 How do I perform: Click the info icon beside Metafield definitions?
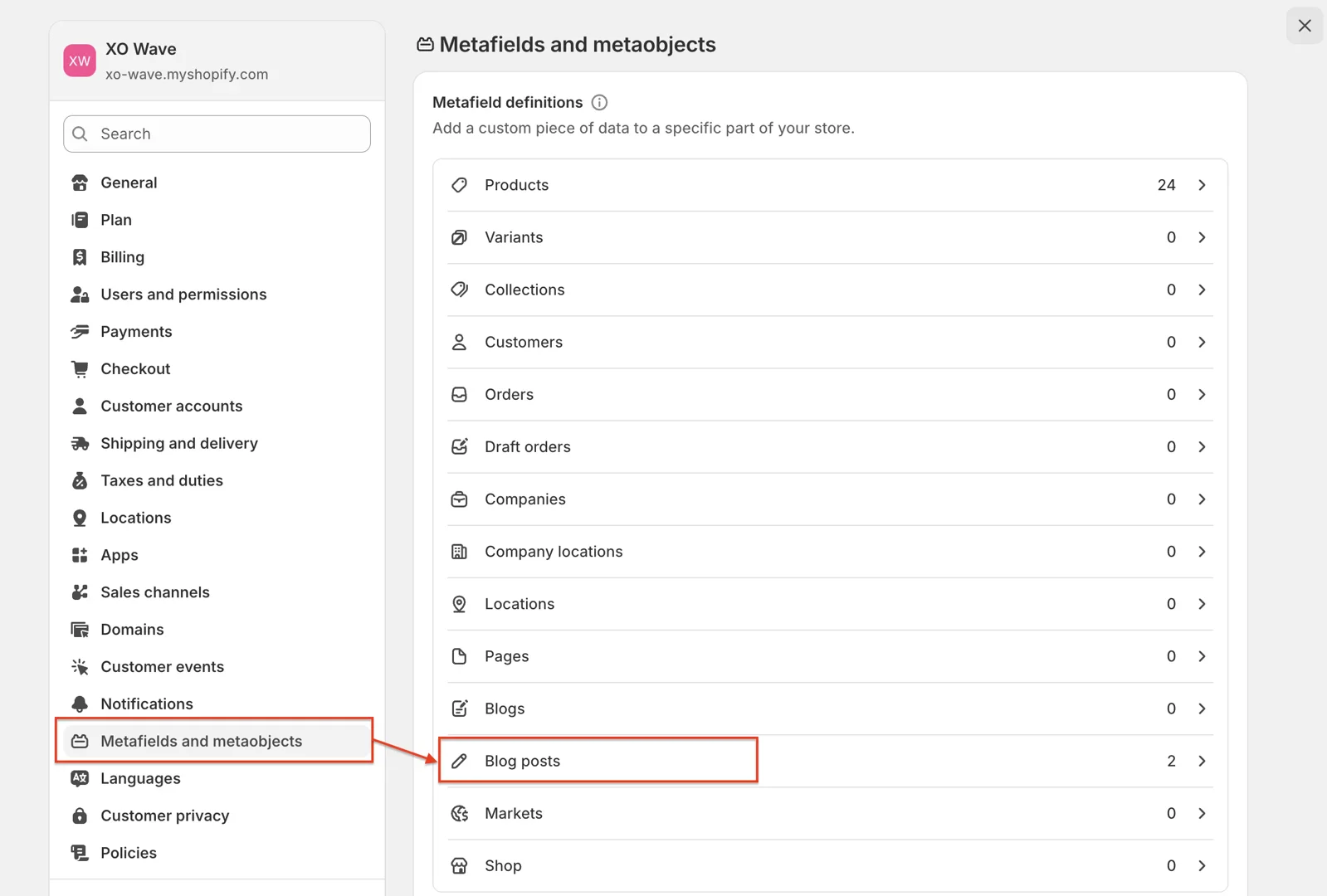tap(599, 102)
